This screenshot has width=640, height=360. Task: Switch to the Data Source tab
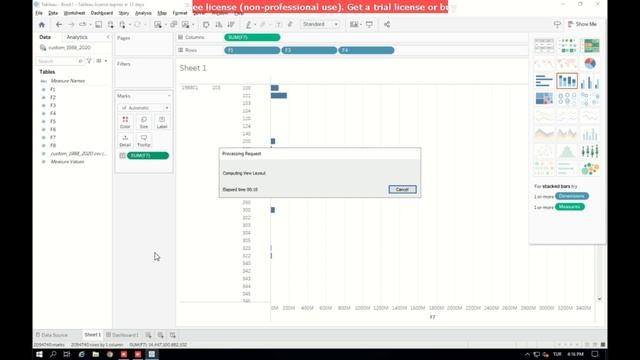52,335
